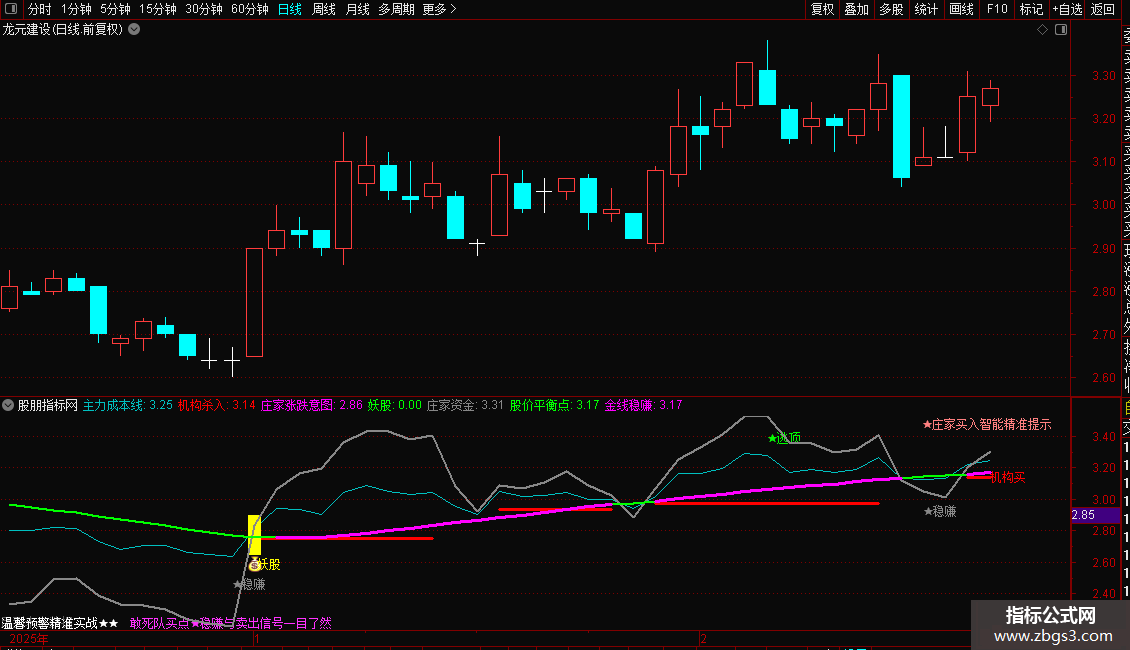The image size is (1130, 650).
Task: Click the 机构杀入 indicator value
Action: 216,405
